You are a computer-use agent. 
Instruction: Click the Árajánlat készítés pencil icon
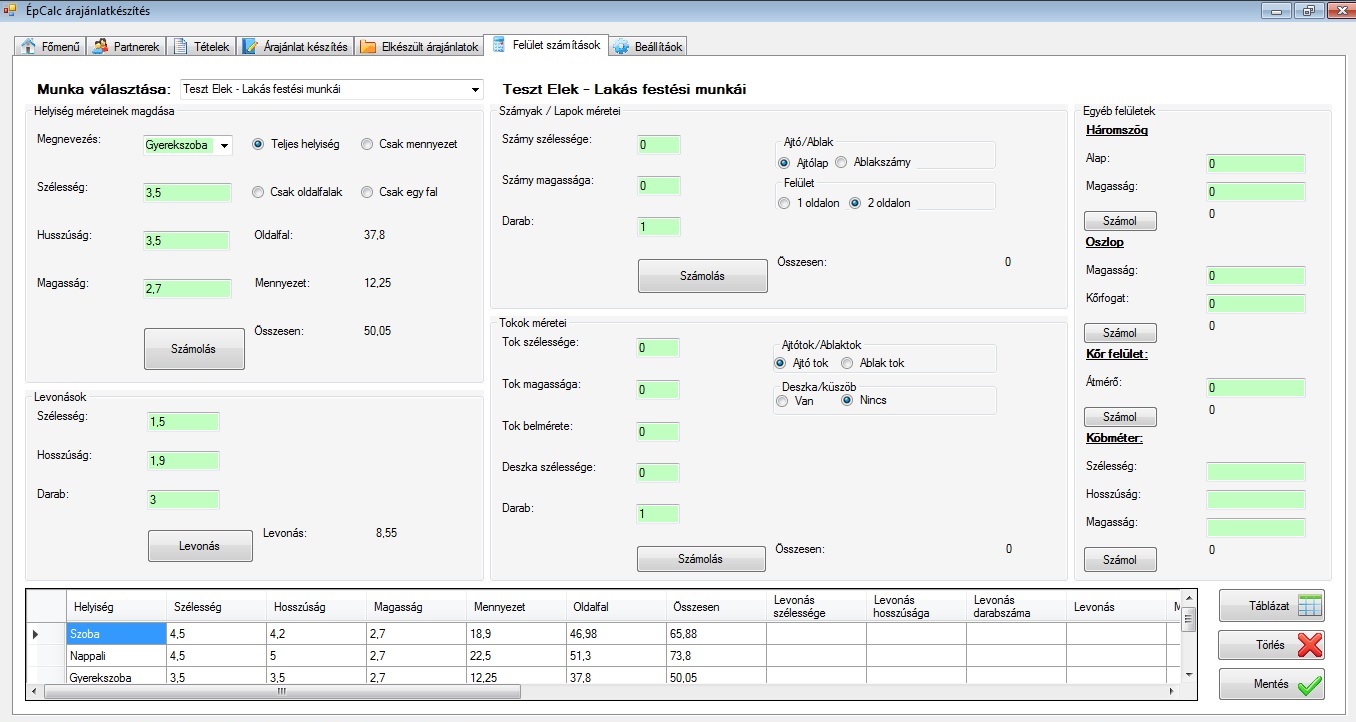[250, 47]
